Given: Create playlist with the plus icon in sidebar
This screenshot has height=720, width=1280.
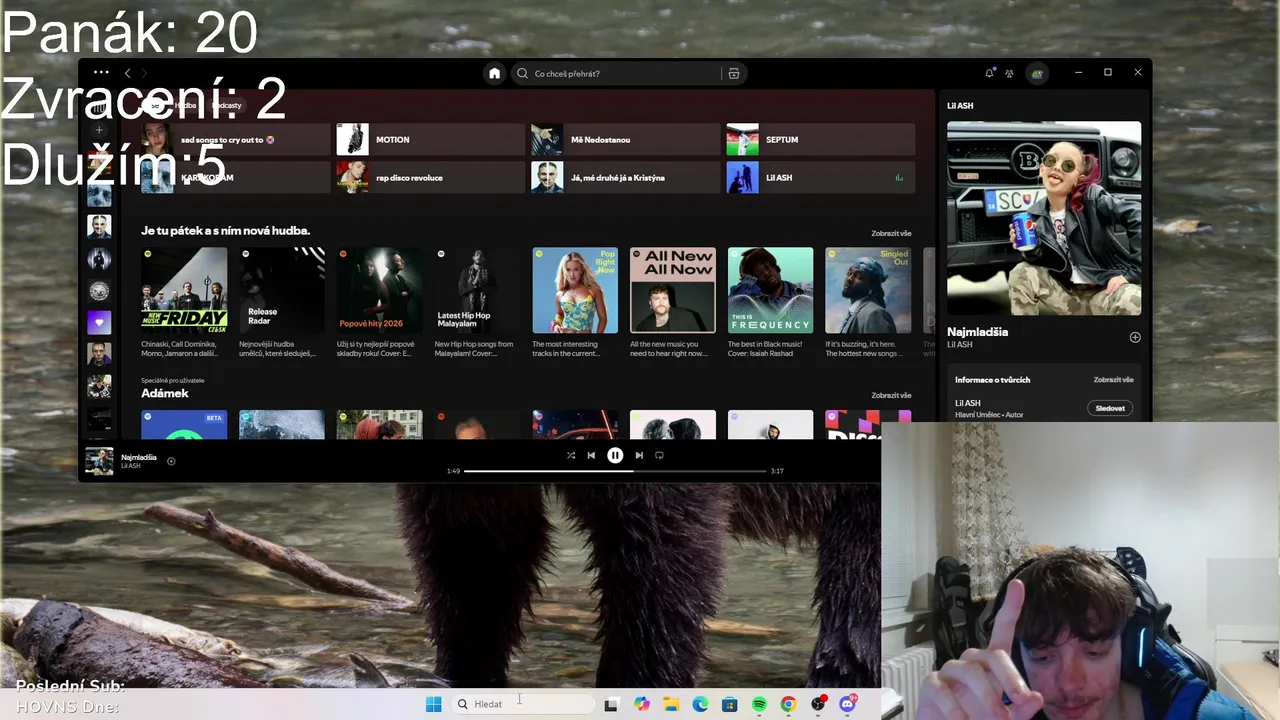Looking at the screenshot, I should click(x=99, y=130).
